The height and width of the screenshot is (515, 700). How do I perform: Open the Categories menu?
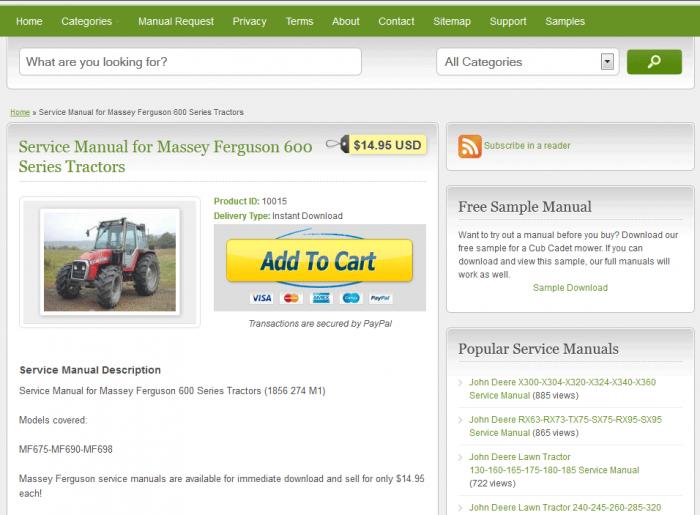tap(87, 21)
